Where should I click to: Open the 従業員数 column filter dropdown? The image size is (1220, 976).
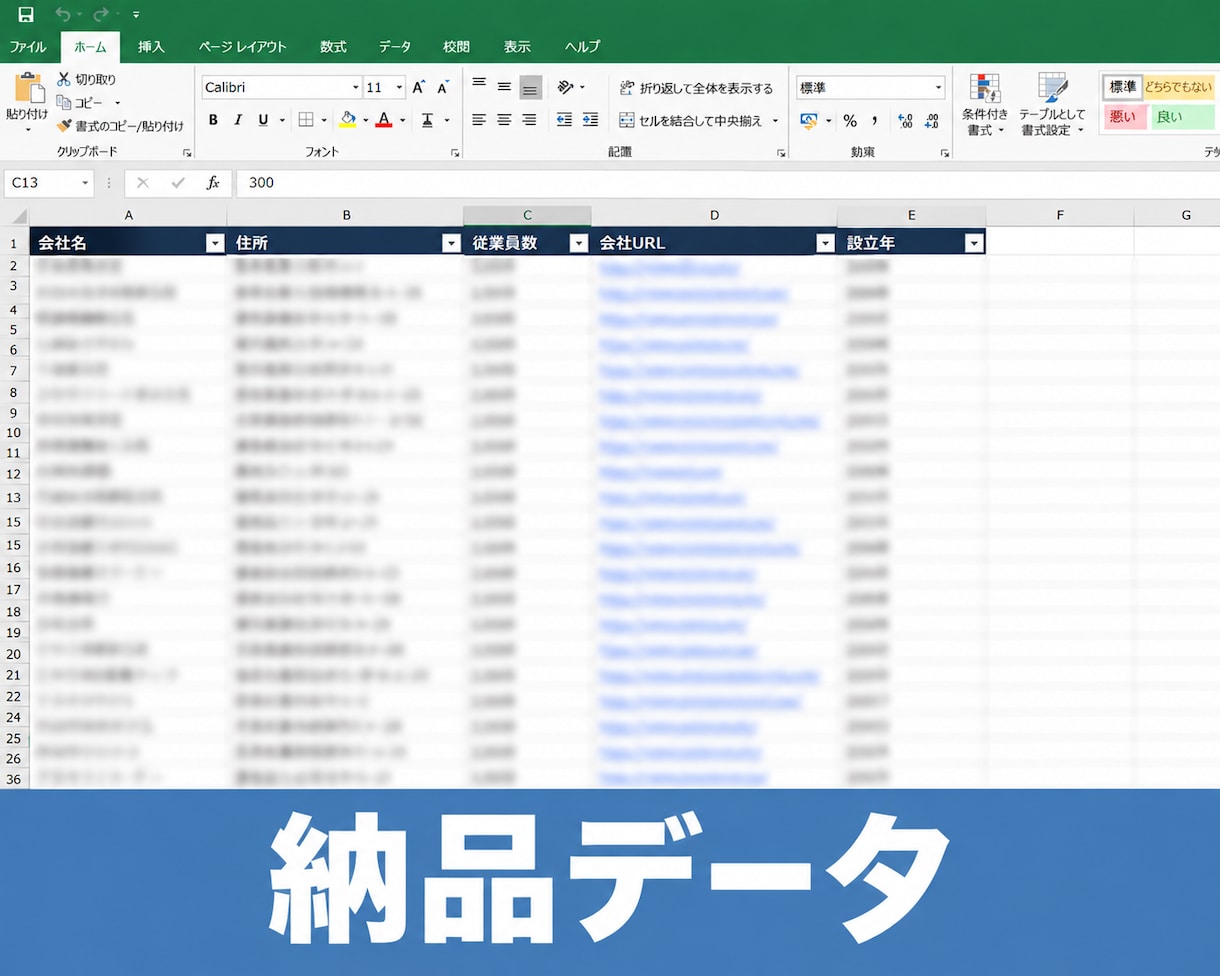point(578,243)
